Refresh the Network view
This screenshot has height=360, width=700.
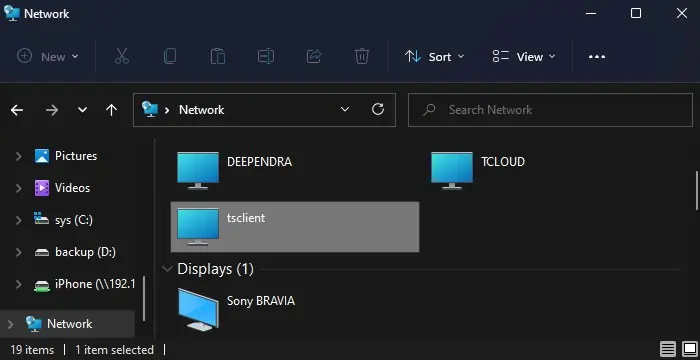coord(378,109)
